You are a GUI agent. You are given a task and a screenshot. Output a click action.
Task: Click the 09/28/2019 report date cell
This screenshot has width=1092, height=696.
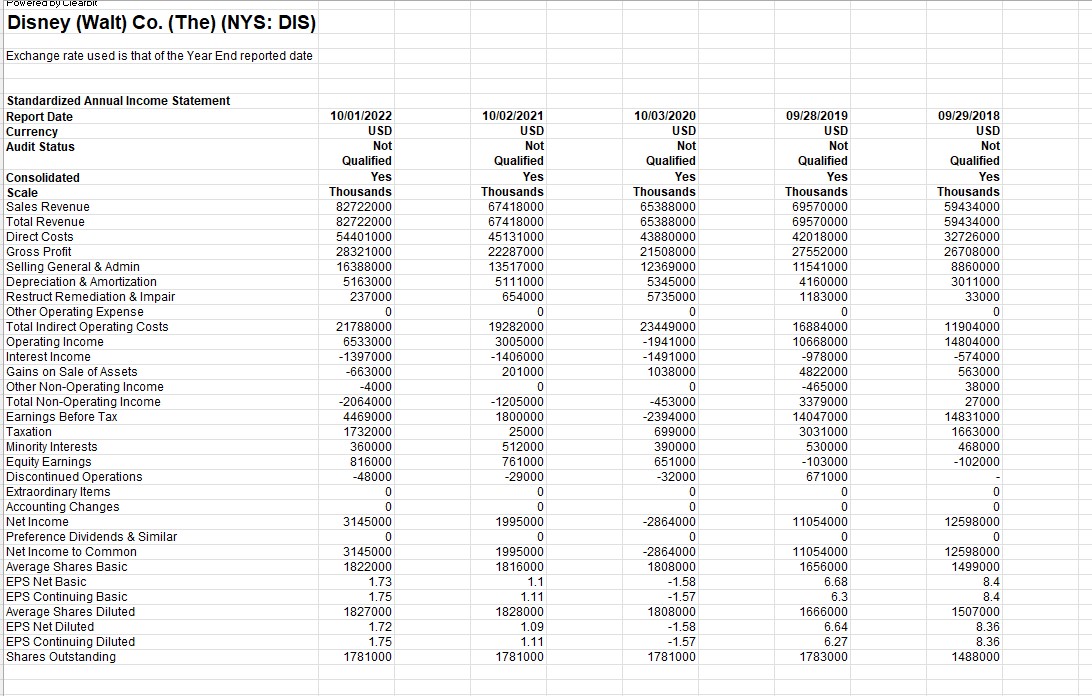[817, 116]
